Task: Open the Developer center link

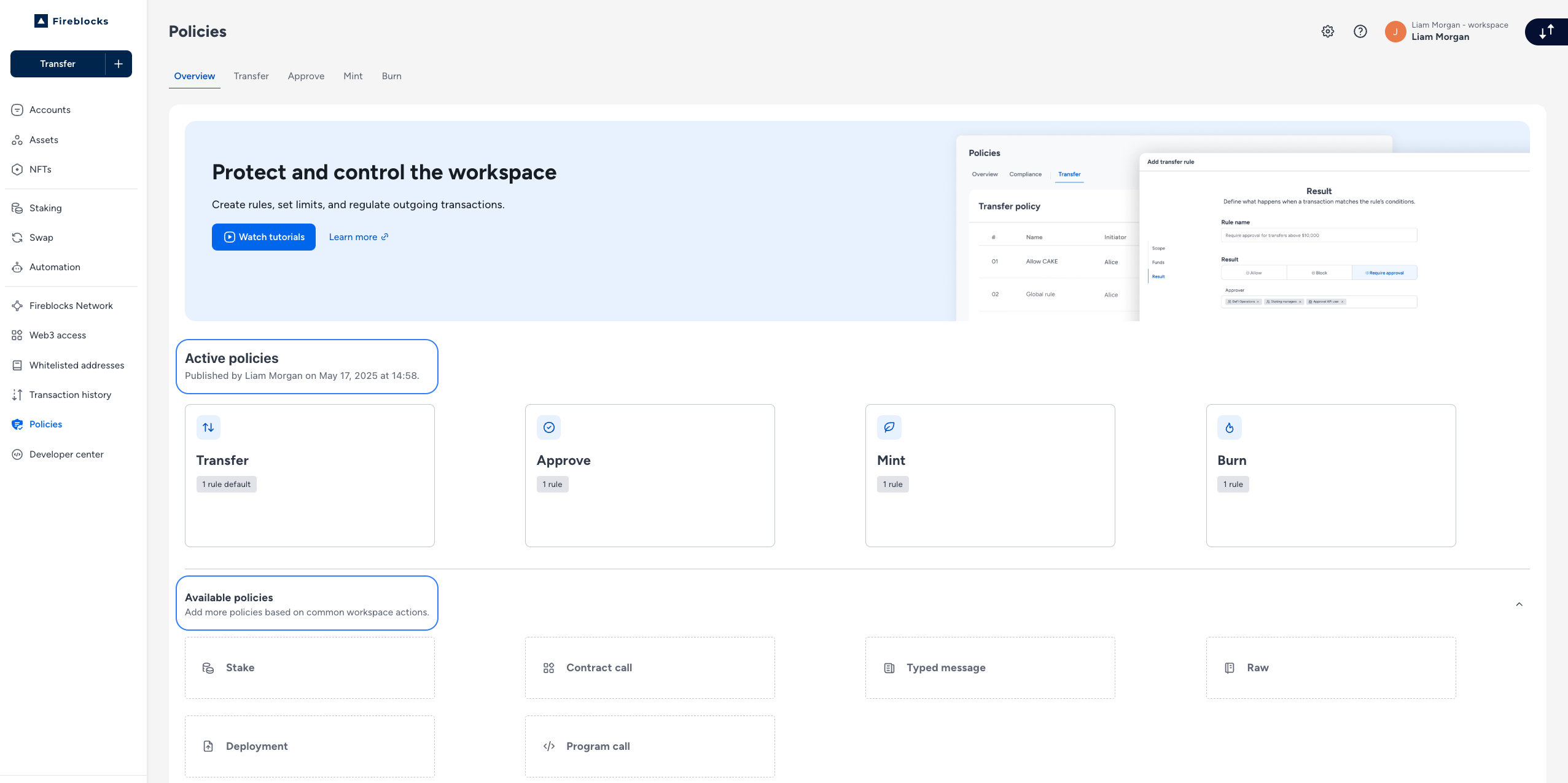Action: click(66, 454)
